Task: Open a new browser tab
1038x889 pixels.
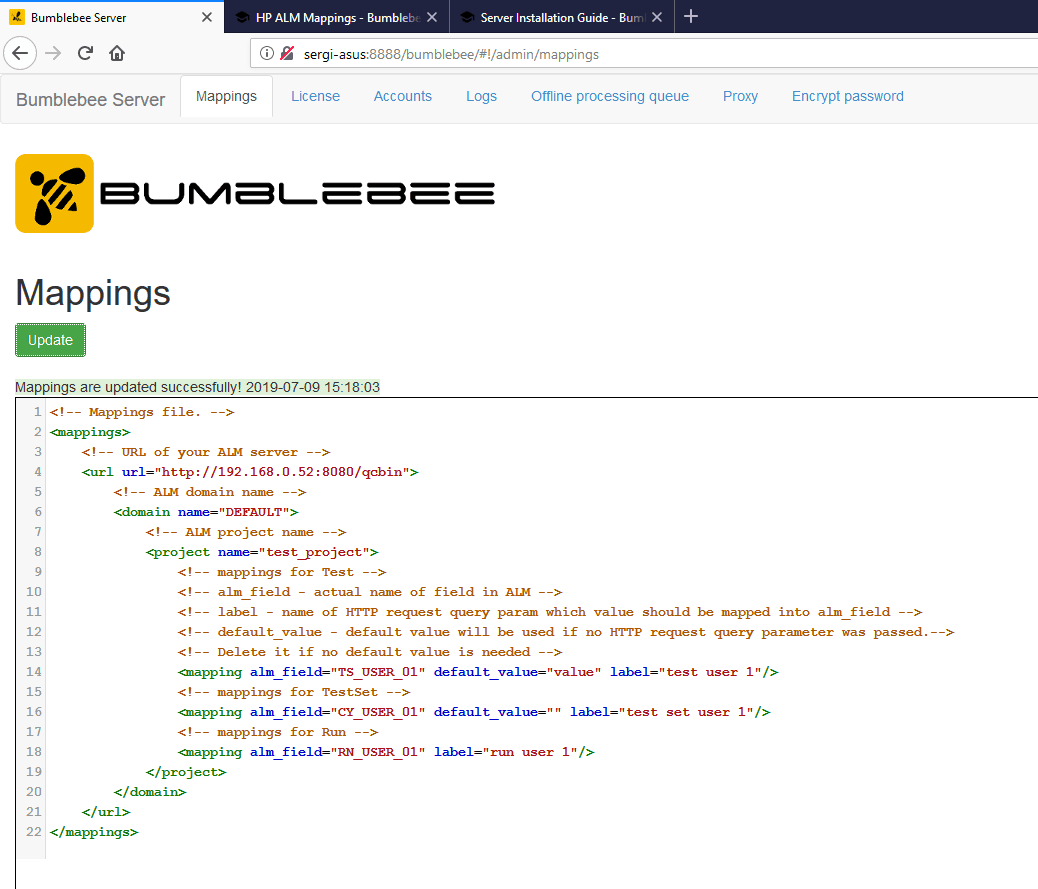Action: click(x=691, y=16)
